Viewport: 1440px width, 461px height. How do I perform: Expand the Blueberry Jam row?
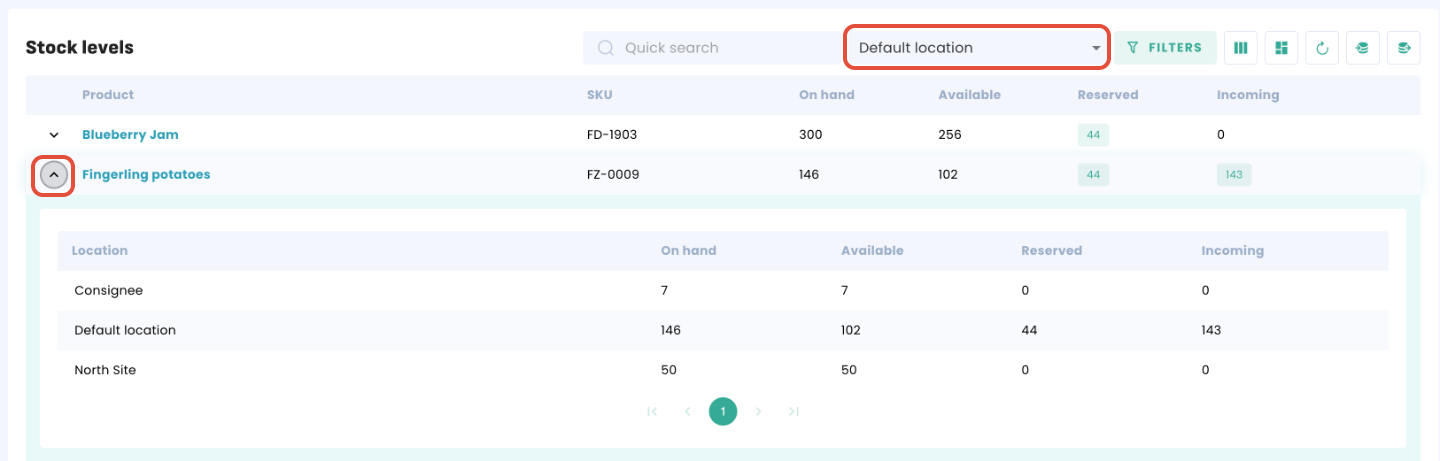pyautogui.click(x=54, y=134)
